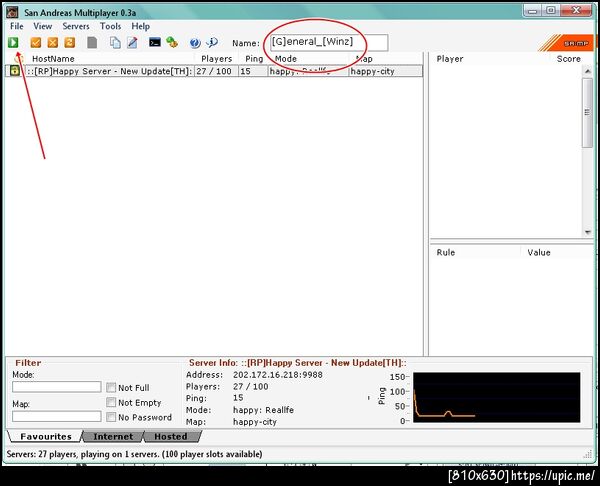Click the padlock icon on Happy Server row

point(15,71)
